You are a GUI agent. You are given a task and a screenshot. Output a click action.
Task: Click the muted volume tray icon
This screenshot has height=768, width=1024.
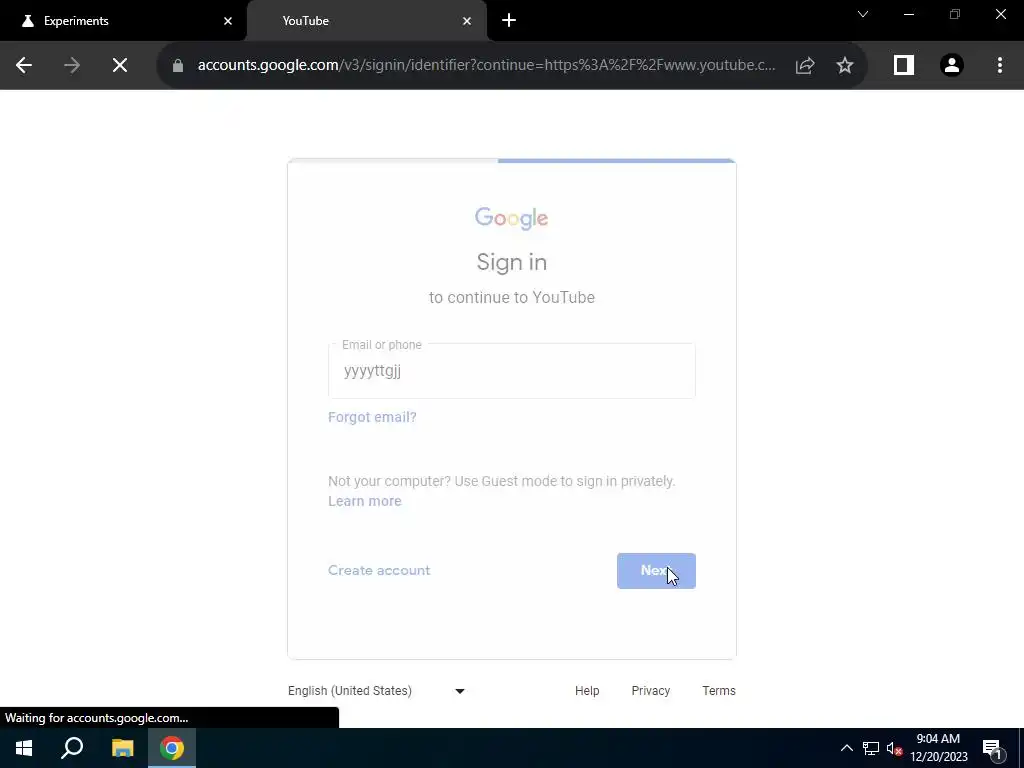pyautogui.click(x=895, y=748)
